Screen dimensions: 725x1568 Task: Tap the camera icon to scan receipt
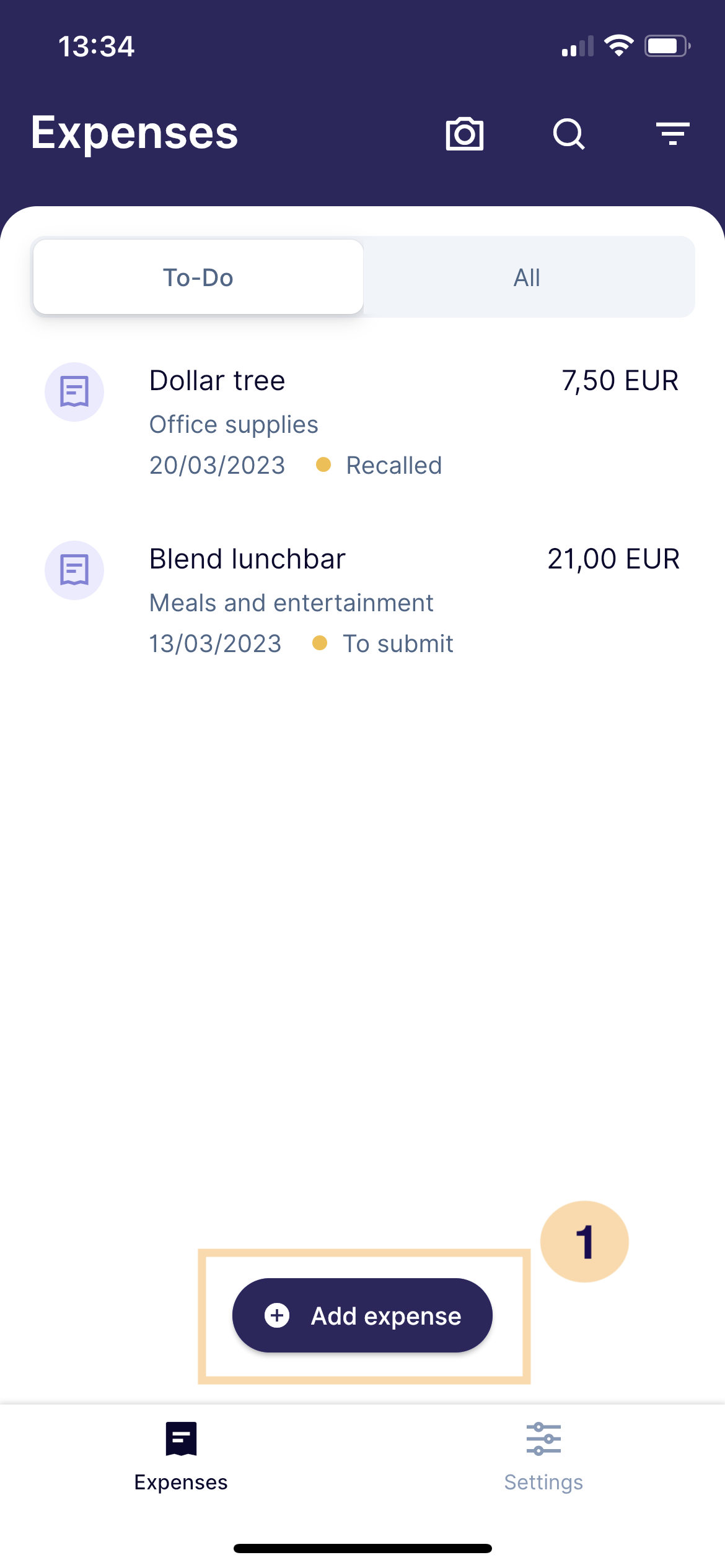click(465, 133)
